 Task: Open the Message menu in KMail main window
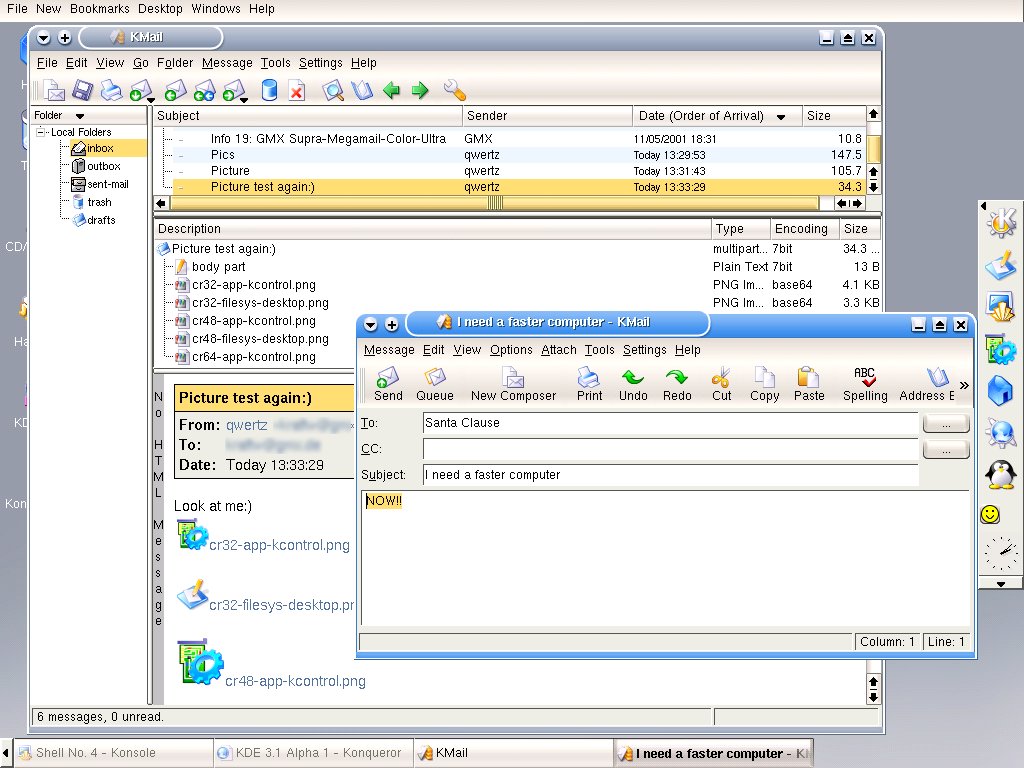pyautogui.click(x=227, y=63)
